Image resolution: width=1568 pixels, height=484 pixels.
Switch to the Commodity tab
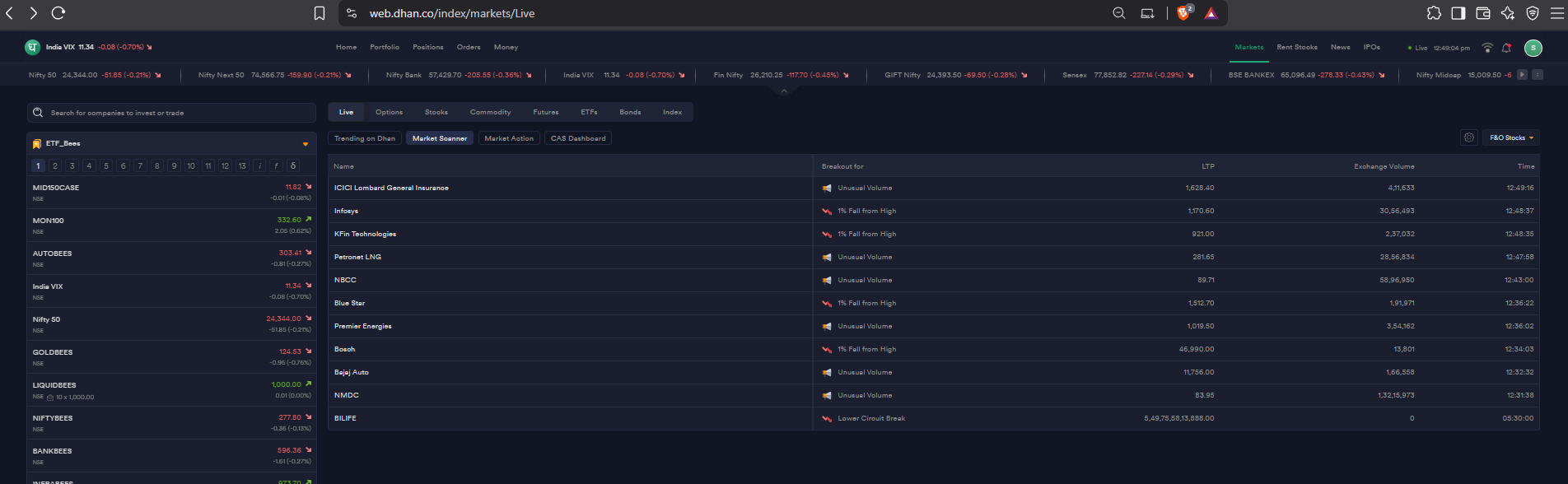(490, 112)
